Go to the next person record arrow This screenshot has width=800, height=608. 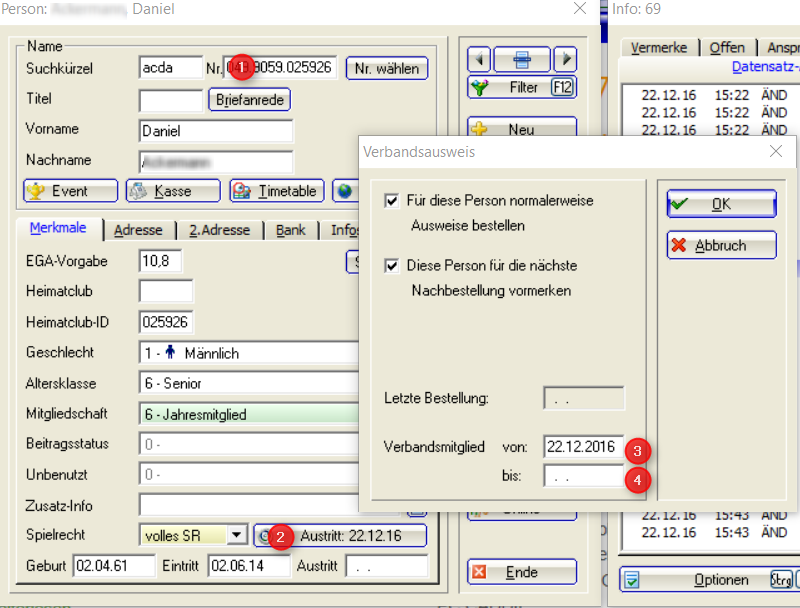click(x=565, y=58)
